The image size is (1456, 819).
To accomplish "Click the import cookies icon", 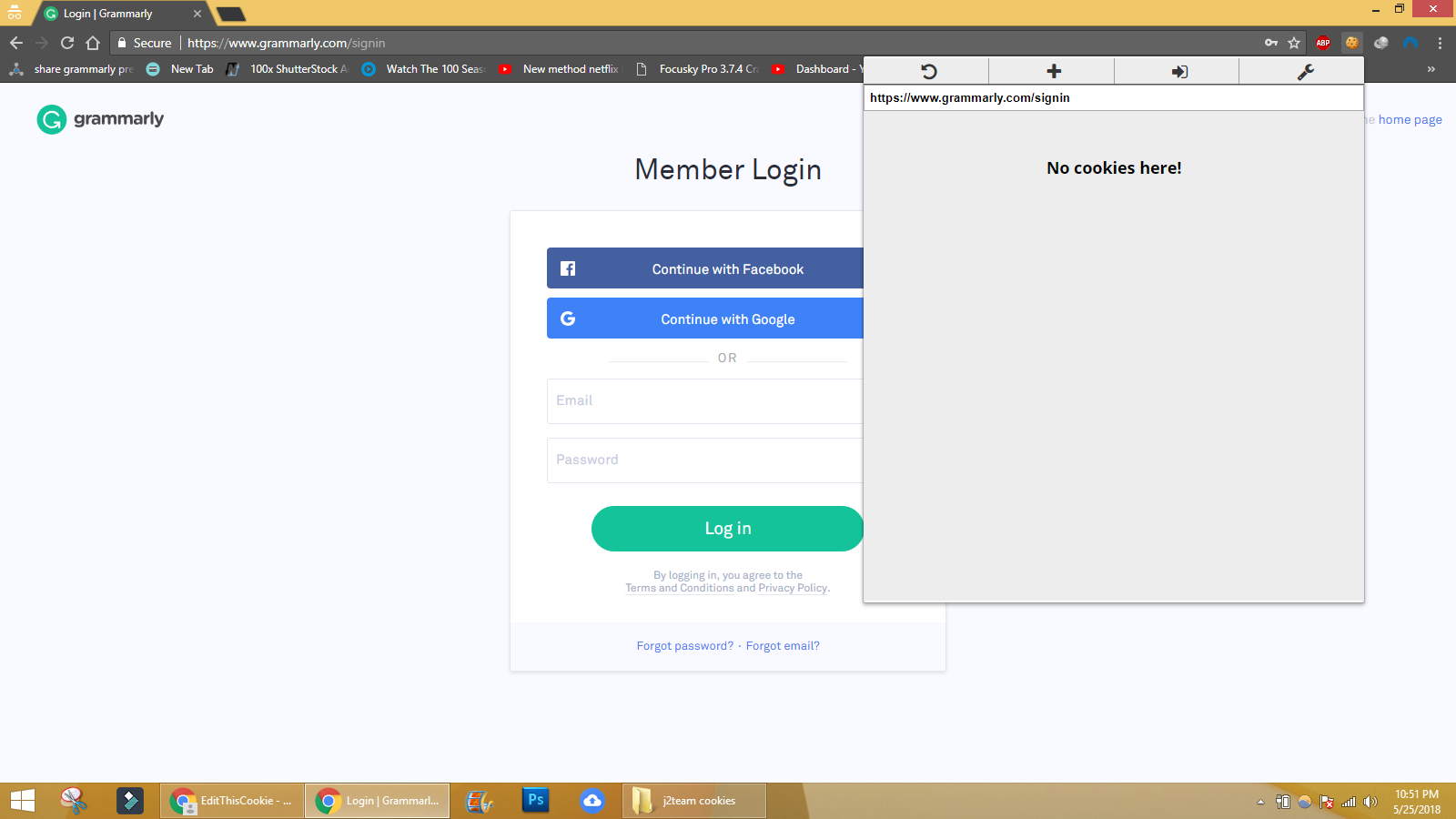I will point(1179,71).
